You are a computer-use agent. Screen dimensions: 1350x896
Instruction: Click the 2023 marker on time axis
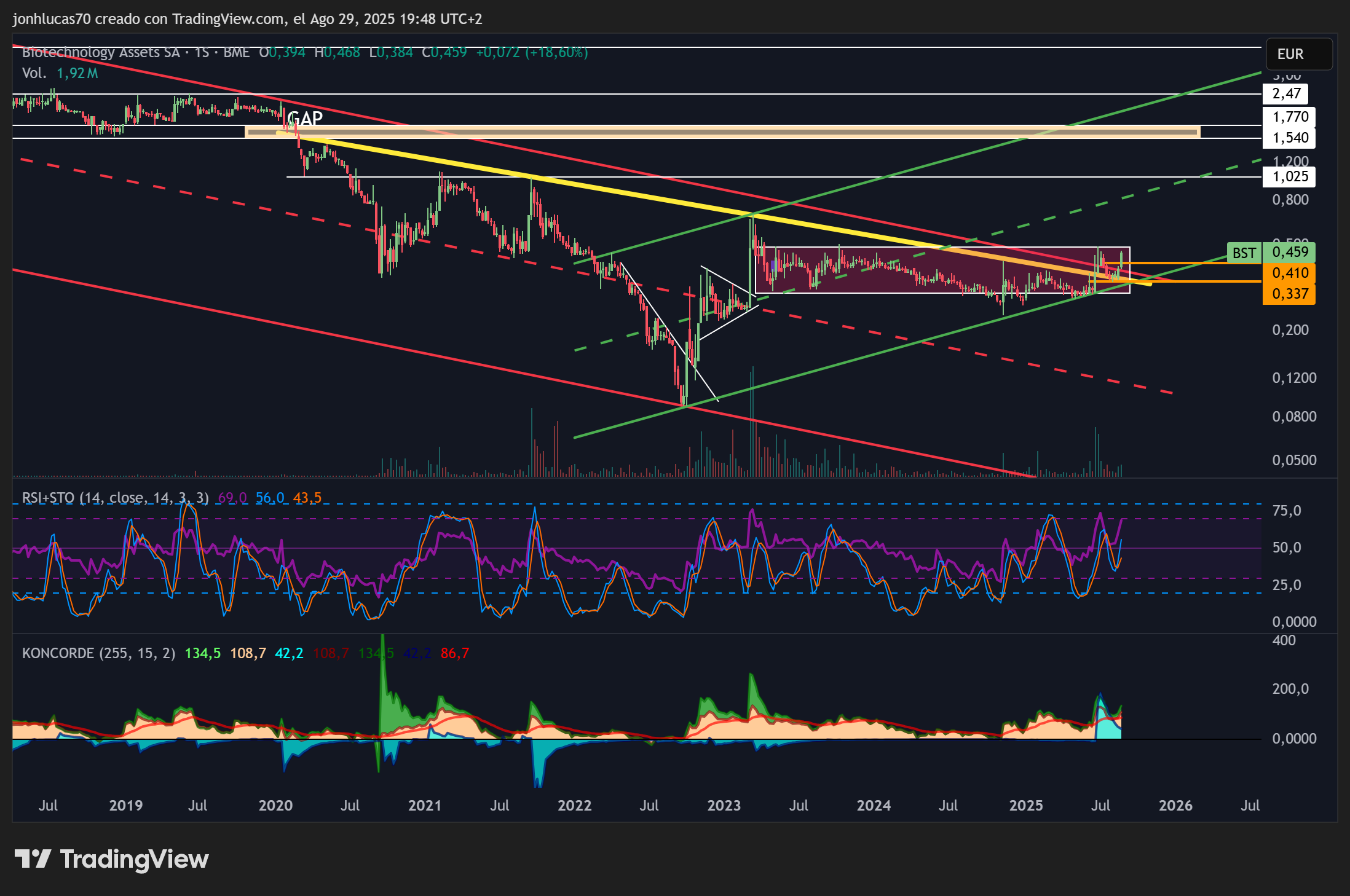(724, 806)
